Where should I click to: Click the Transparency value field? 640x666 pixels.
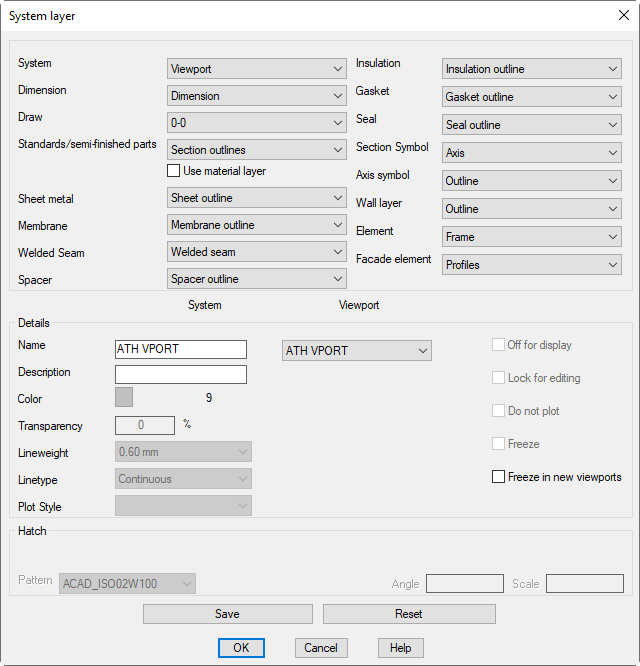146,425
